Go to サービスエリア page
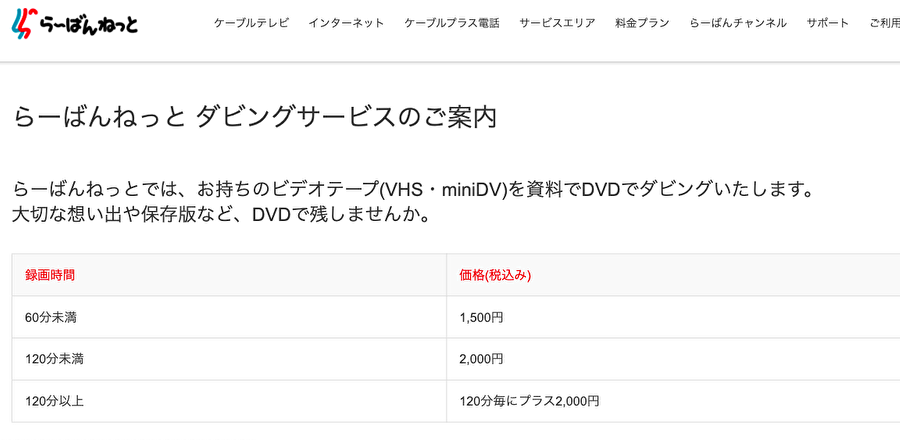Screen dimensions: 900x440 click(x=557, y=23)
